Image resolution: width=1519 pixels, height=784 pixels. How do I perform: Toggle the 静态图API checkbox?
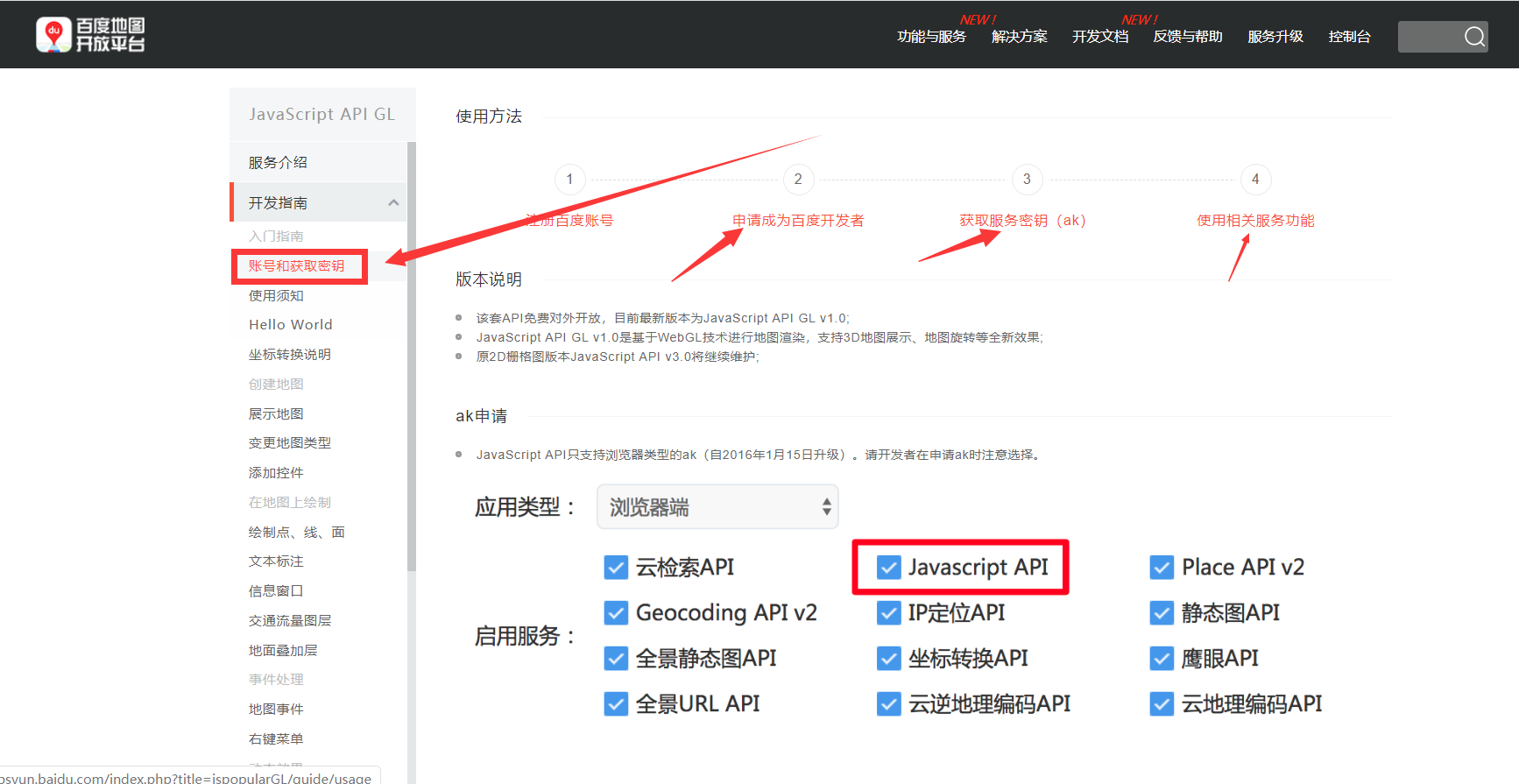pyautogui.click(x=1162, y=613)
